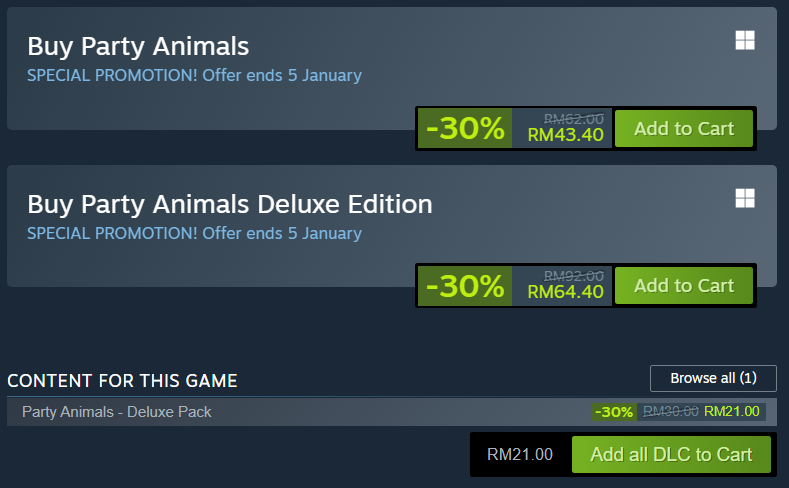789x488 pixels.
Task: Add Party Animals base game to cart
Action: click(x=683, y=128)
